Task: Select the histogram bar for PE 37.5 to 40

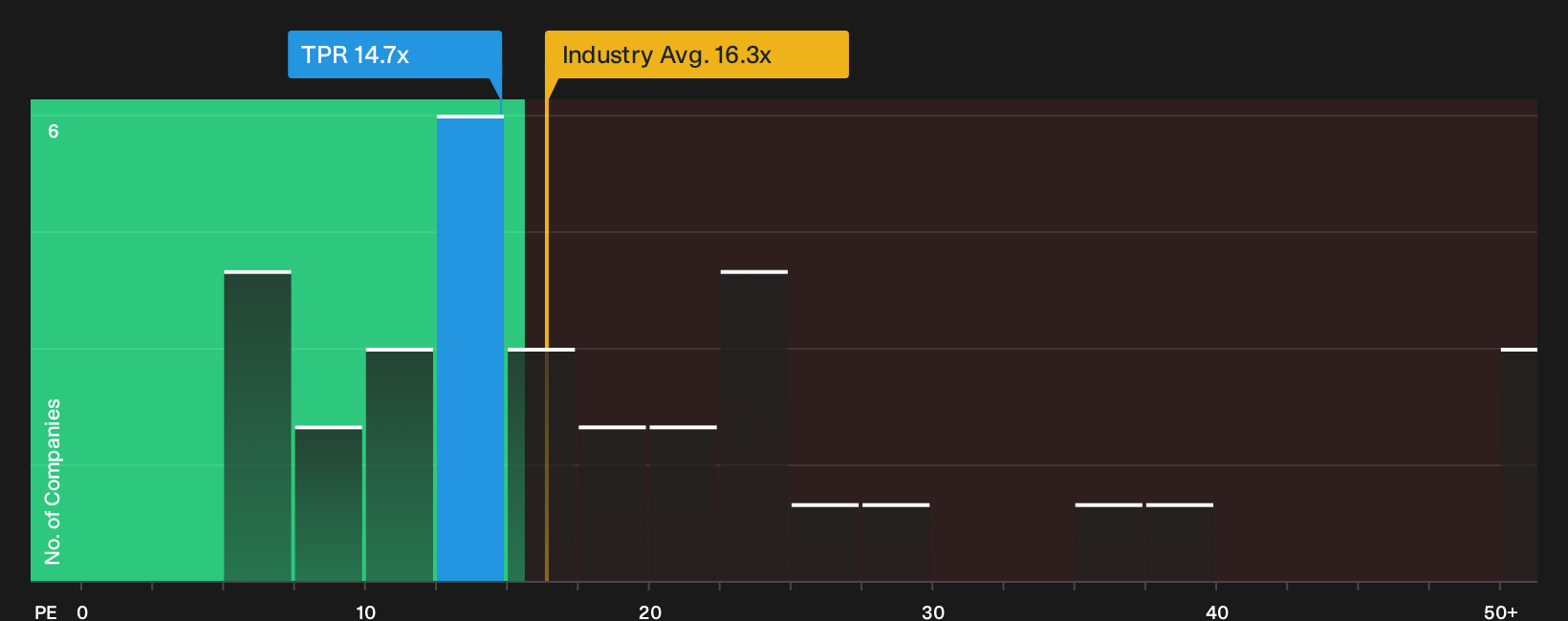Action: pos(1180,543)
